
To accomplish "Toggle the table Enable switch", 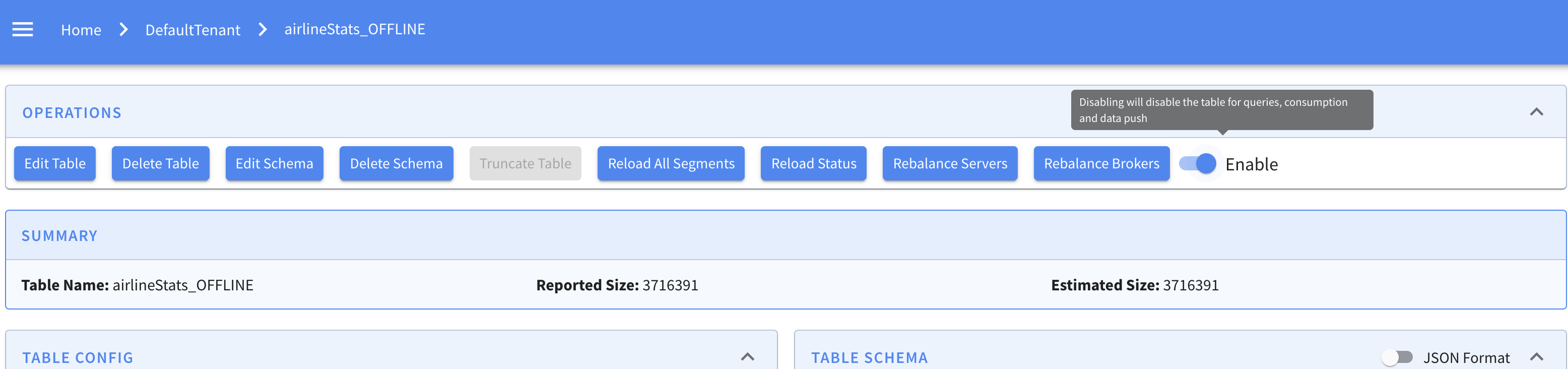I will tap(1198, 164).
